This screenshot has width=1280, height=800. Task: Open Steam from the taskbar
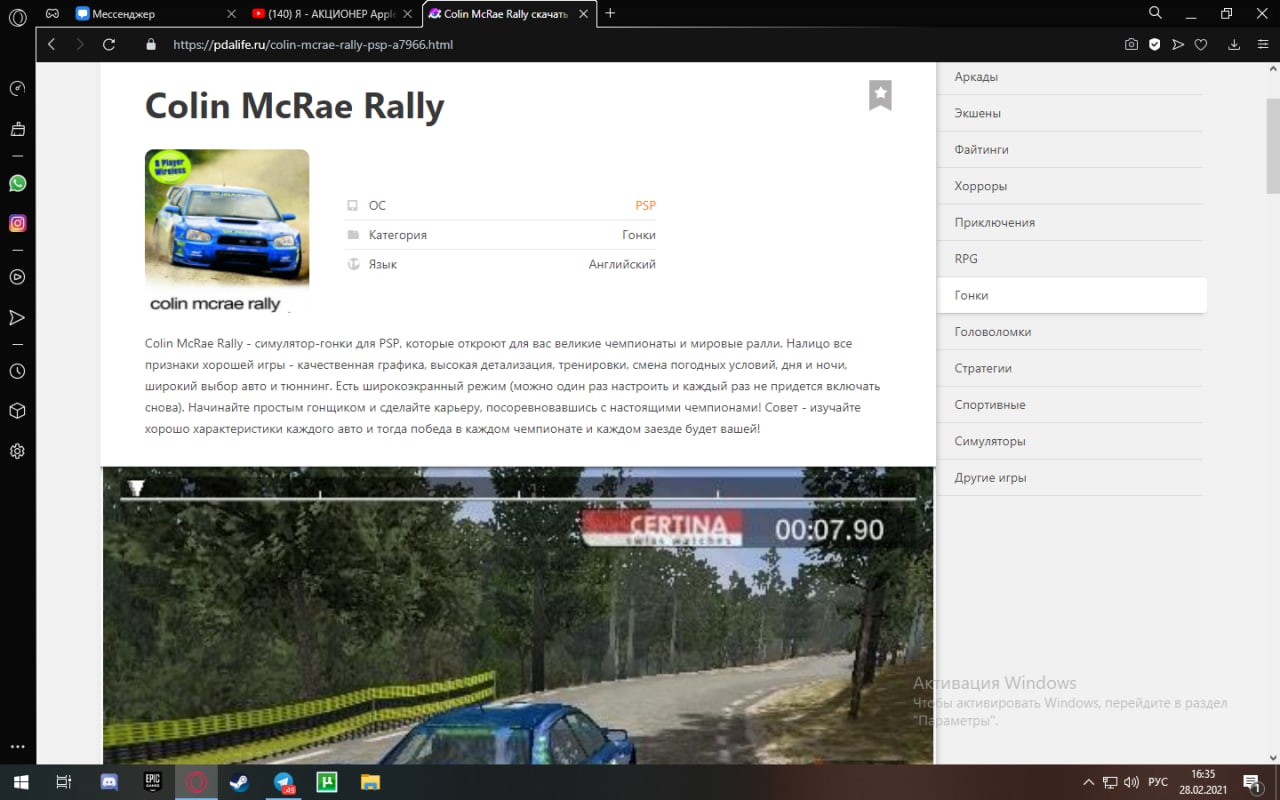(x=240, y=782)
